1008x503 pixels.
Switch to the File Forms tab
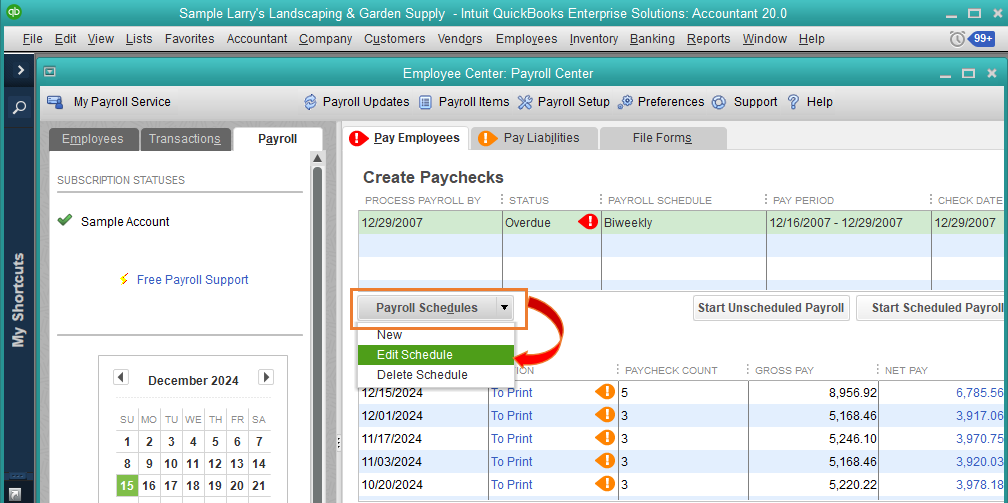(662, 138)
